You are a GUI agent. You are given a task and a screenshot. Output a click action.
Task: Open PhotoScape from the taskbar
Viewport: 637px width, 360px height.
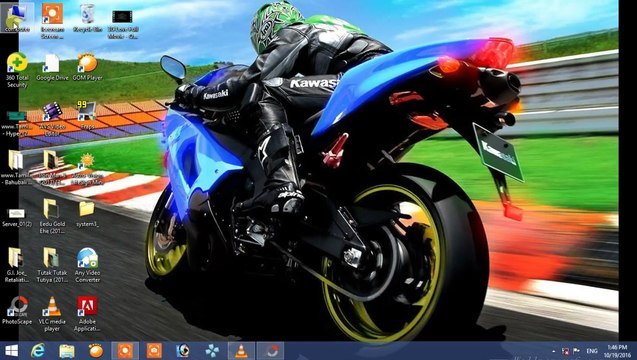click(x=271, y=351)
